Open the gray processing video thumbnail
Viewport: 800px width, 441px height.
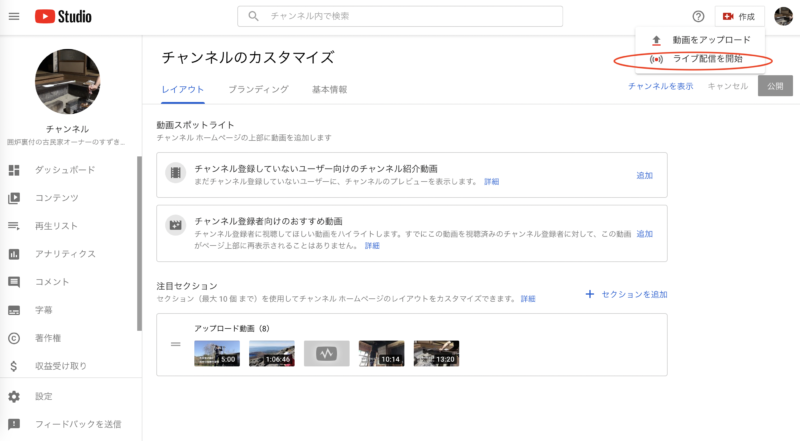coord(327,354)
